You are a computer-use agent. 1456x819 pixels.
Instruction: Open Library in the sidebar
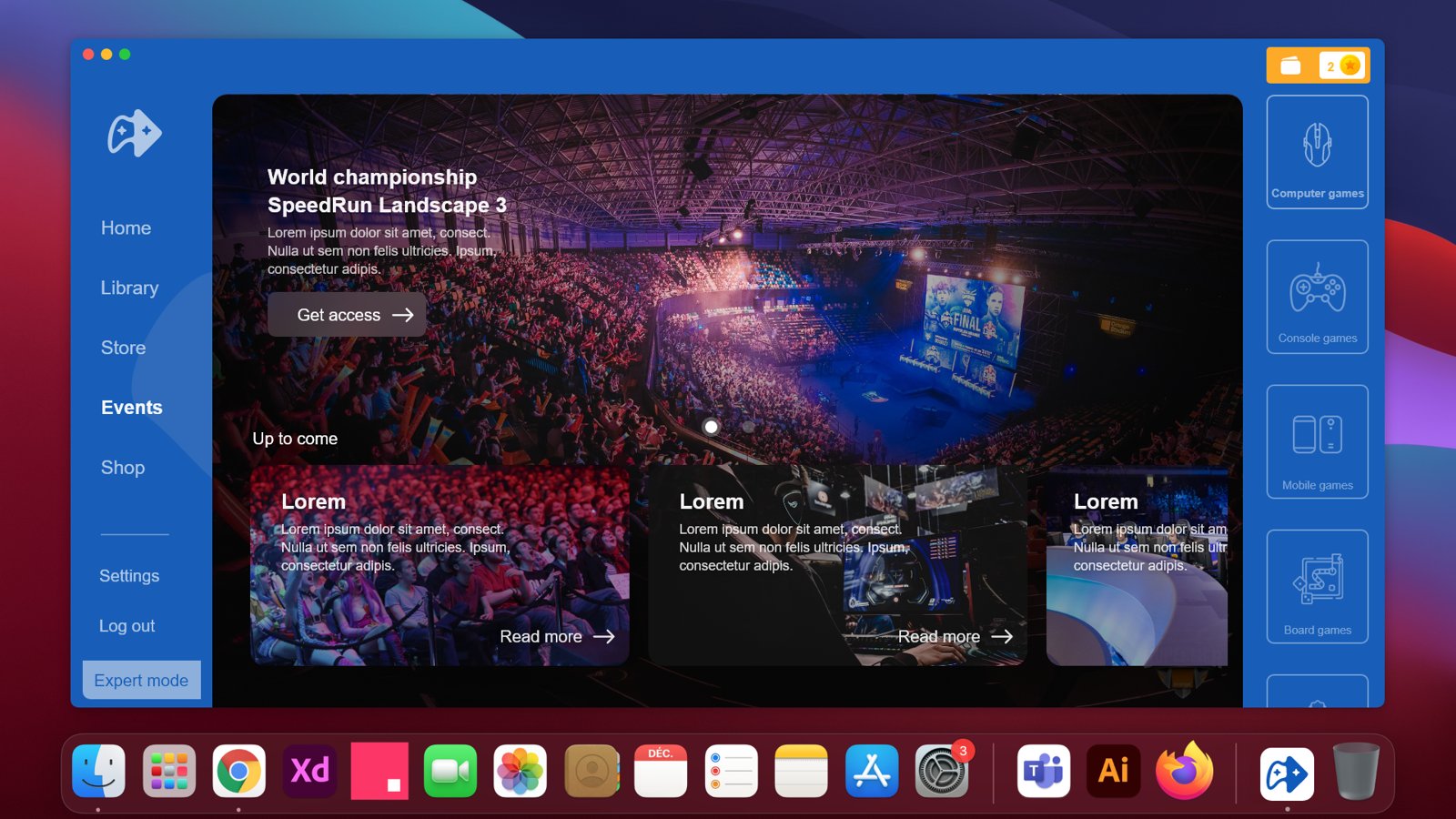[x=129, y=288]
